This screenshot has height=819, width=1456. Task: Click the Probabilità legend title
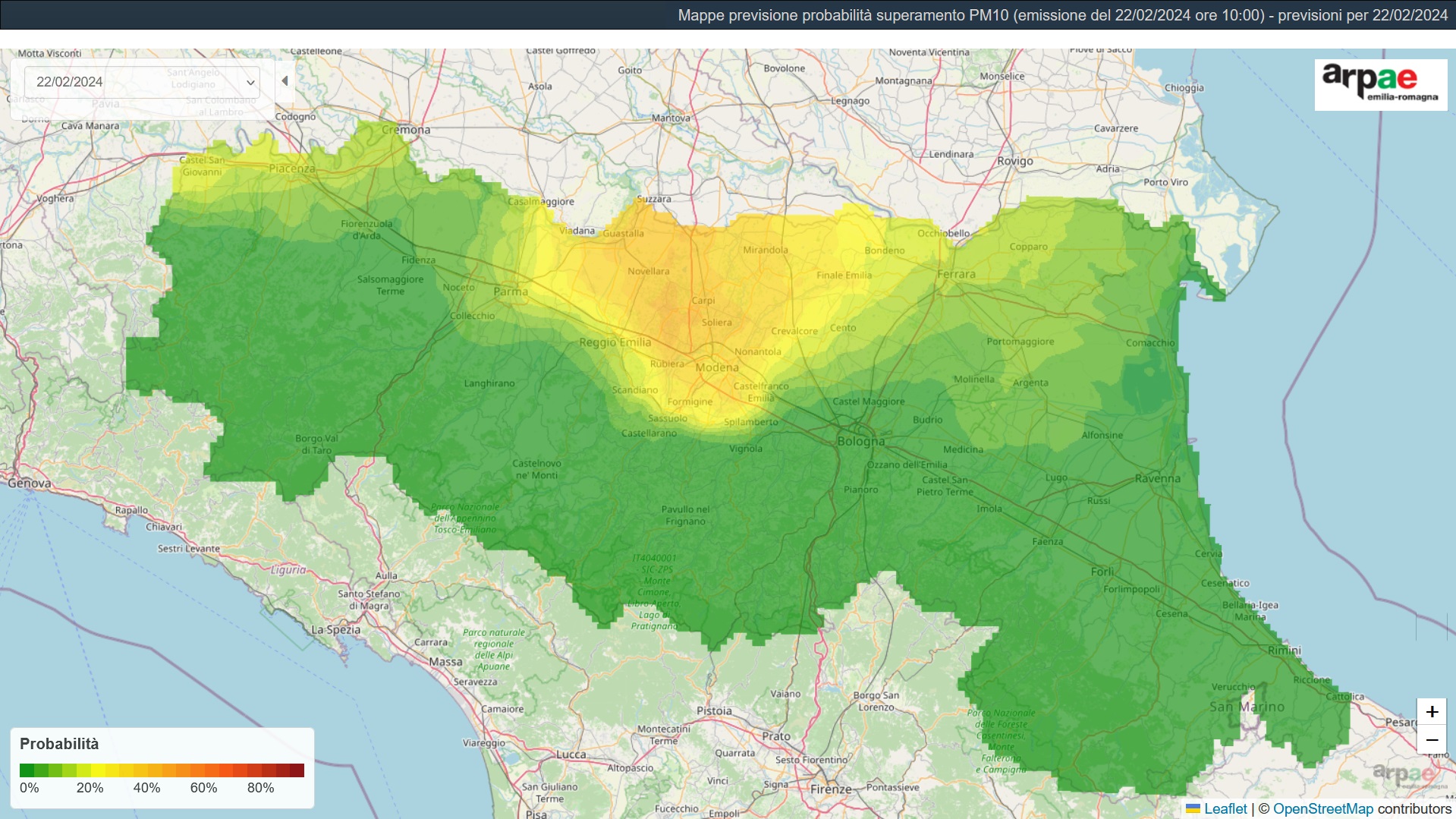click(59, 744)
